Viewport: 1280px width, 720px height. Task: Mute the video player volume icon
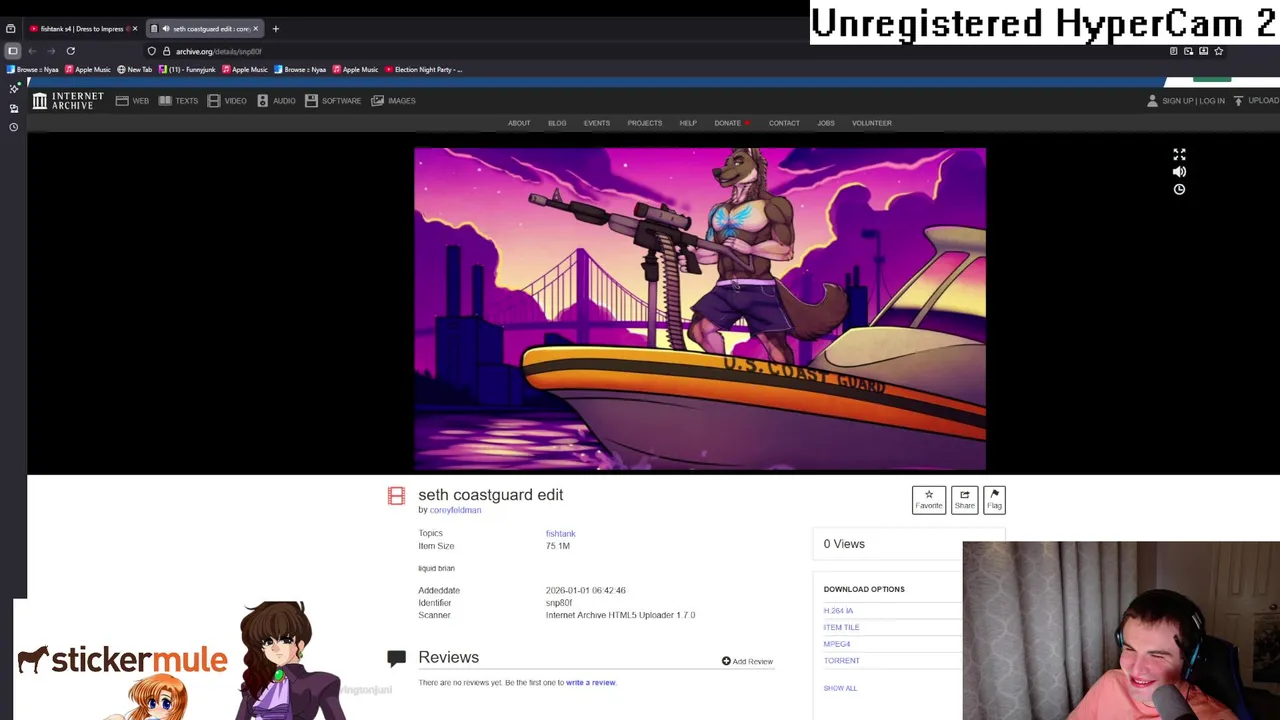pos(1179,172)
